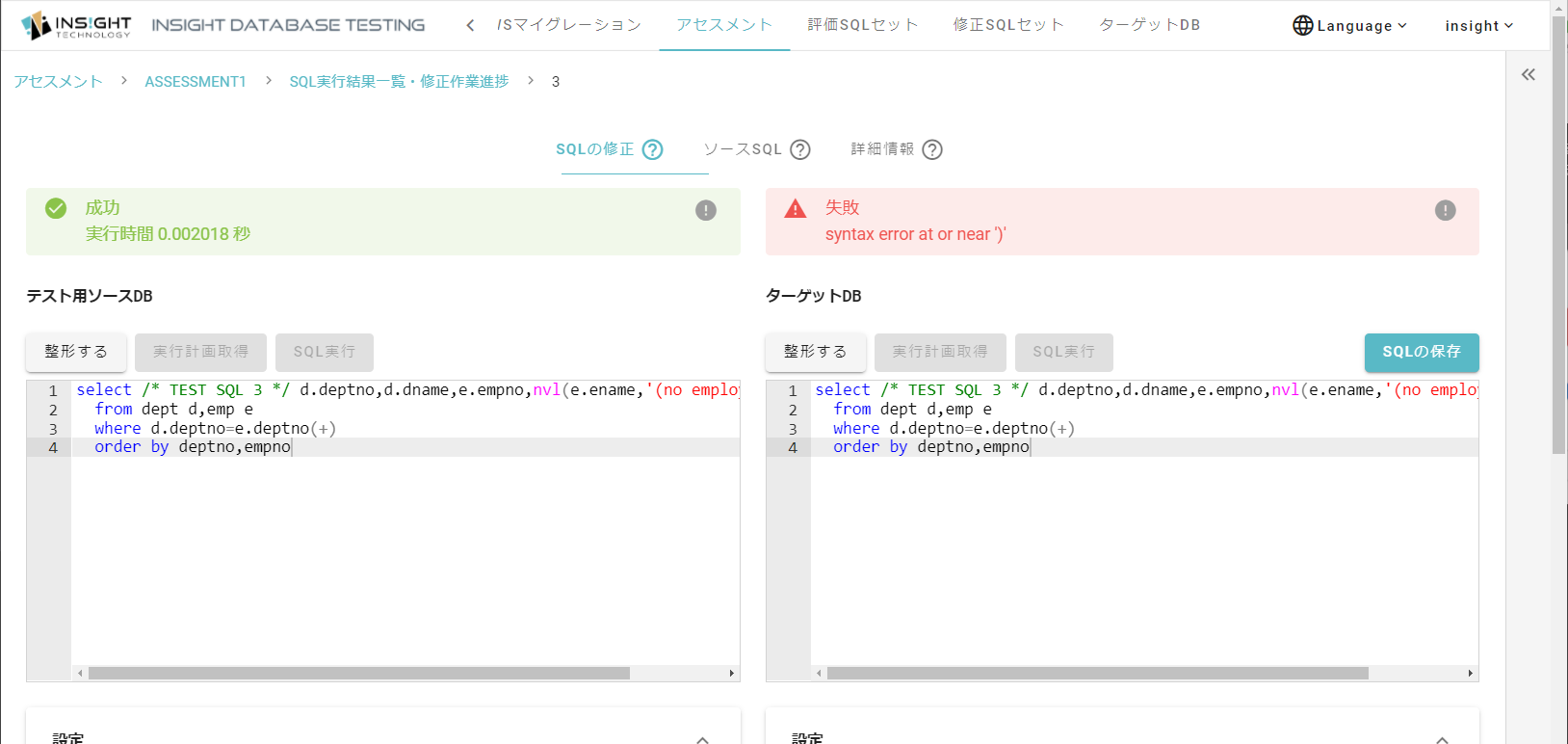
Task: Switch to the 詳細情報 tab
Action: pyautogui.click(x=882, y=149)
